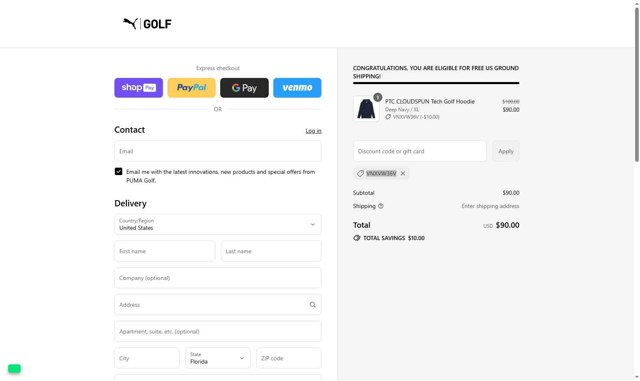640x381 pixels.
Task: Click the address search magnifier icon
Action: [x=313, y=305]
